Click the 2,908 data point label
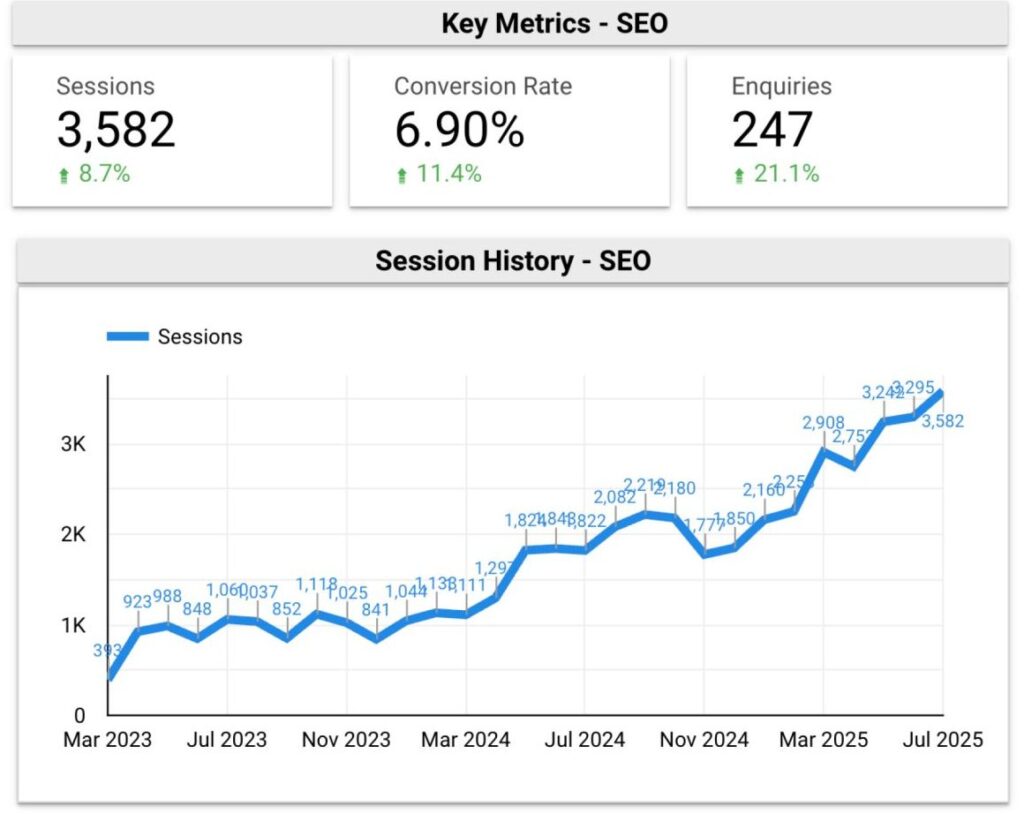1024x814 pixels. click(x=823, y=423)
